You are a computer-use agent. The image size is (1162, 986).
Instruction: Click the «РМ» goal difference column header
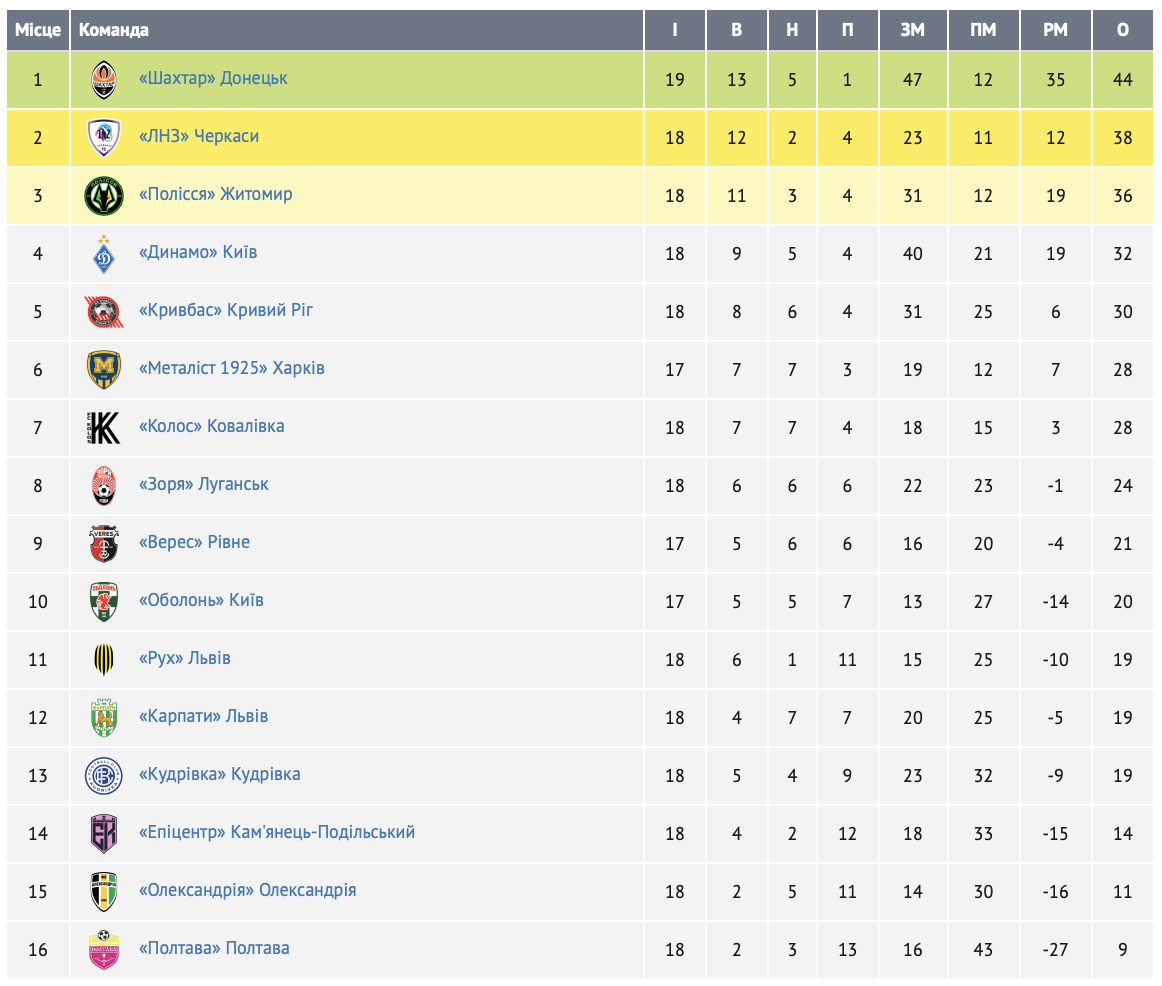click(x=1055, y=30)
